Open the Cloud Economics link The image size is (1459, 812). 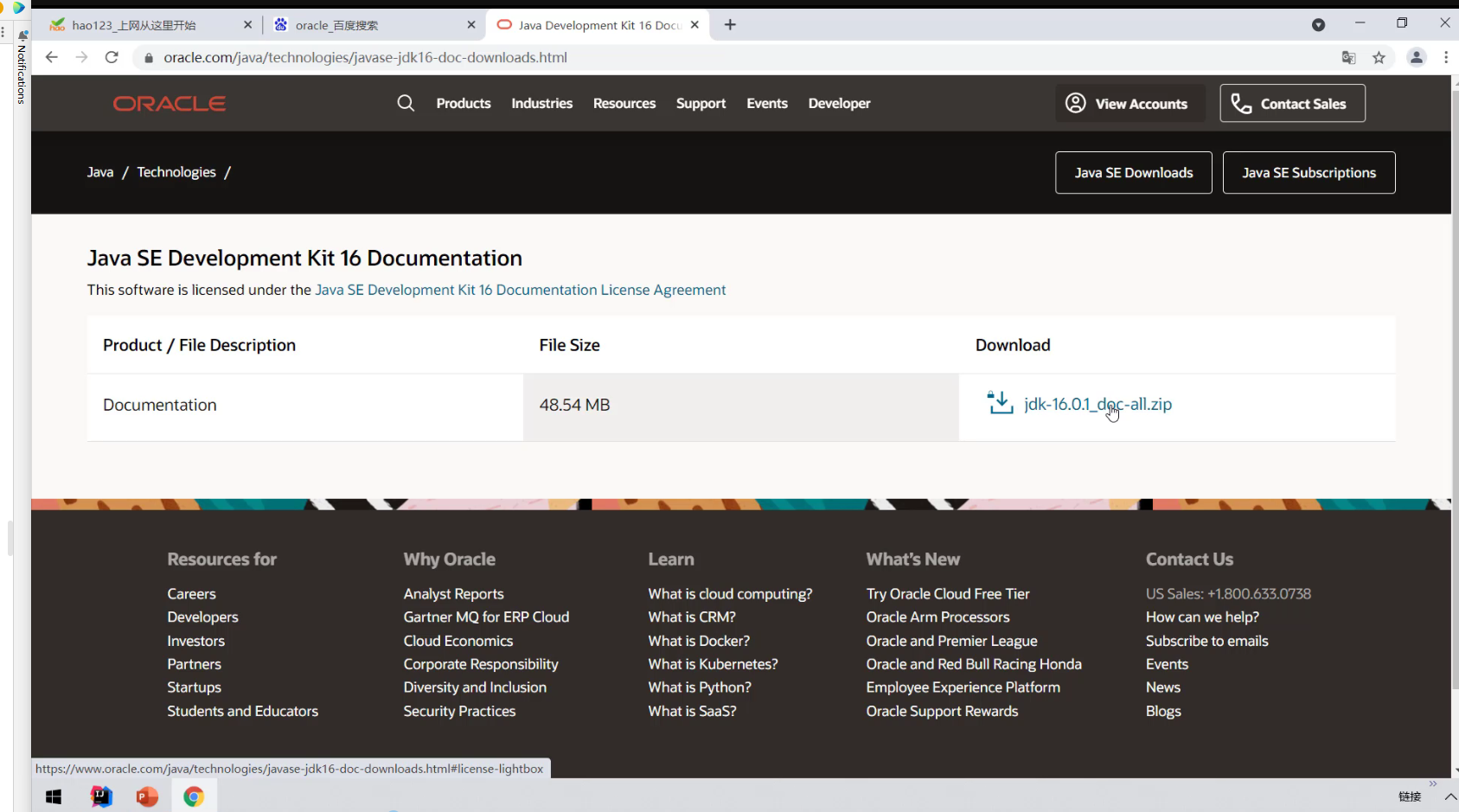pos(458,641)
